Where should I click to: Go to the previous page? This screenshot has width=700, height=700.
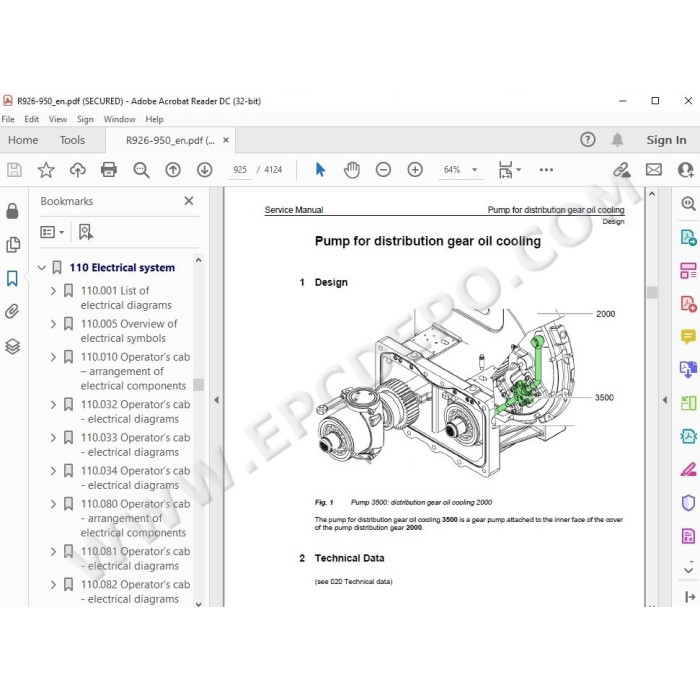tap(173, 170)
